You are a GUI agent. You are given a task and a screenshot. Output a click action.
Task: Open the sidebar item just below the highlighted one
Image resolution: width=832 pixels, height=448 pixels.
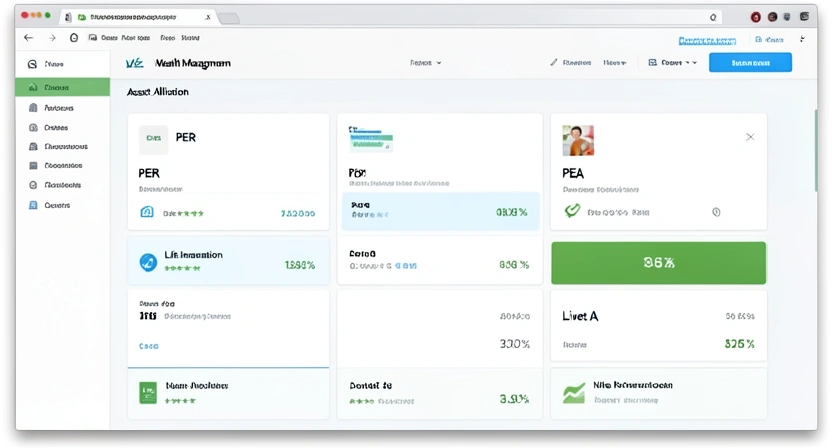52,108
